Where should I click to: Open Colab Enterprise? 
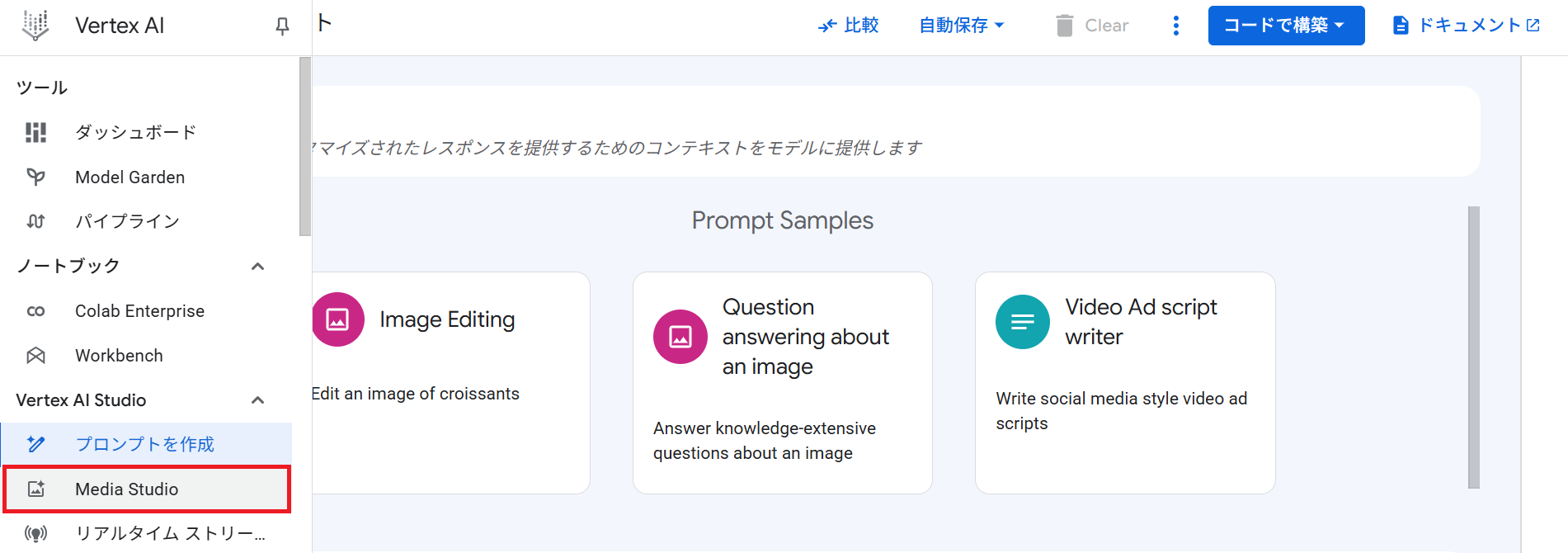[x=146, y=311]
